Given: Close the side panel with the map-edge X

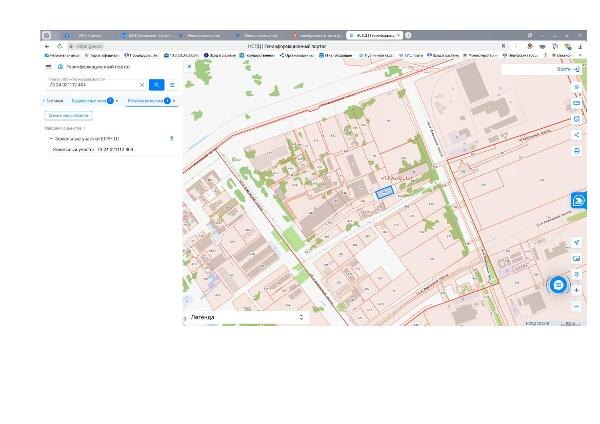Looking at the screenshot, I should [189, 67].
